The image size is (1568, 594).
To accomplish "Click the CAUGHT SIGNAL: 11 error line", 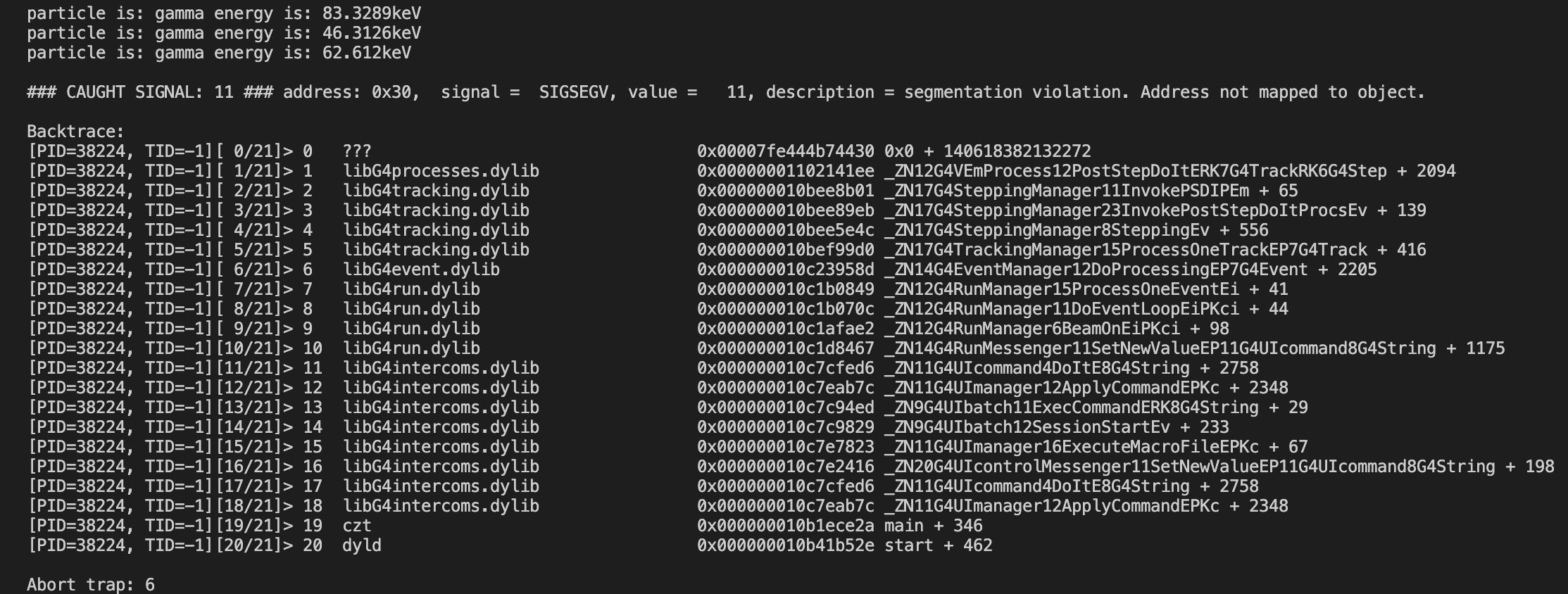I will coord(726,92).
